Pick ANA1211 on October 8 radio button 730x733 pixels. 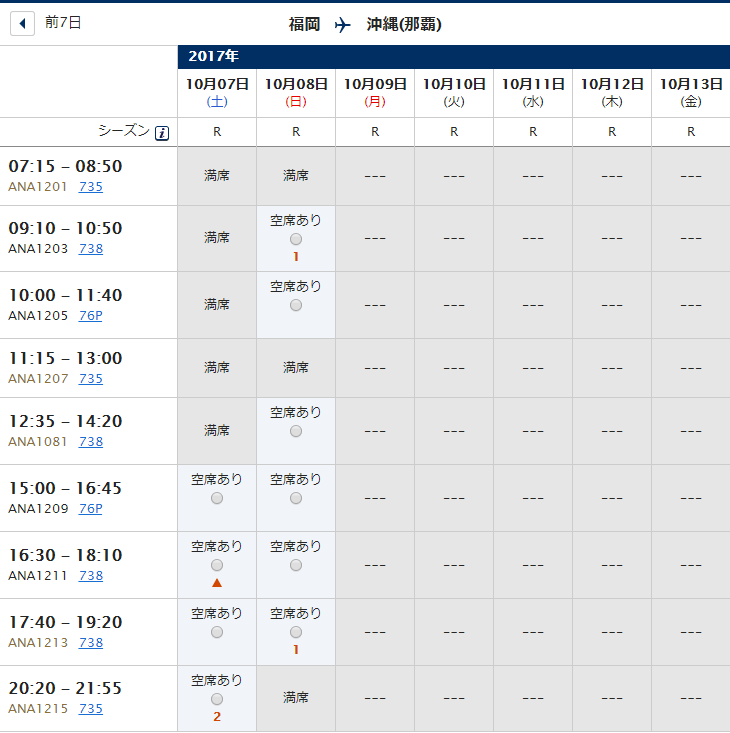(296, 565)
